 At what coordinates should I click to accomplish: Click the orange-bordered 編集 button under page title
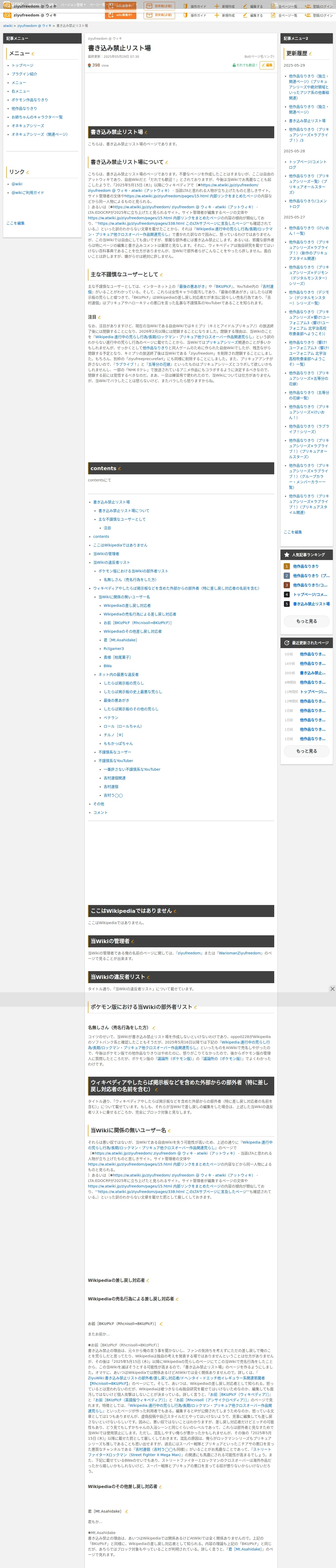pos(267,65)
